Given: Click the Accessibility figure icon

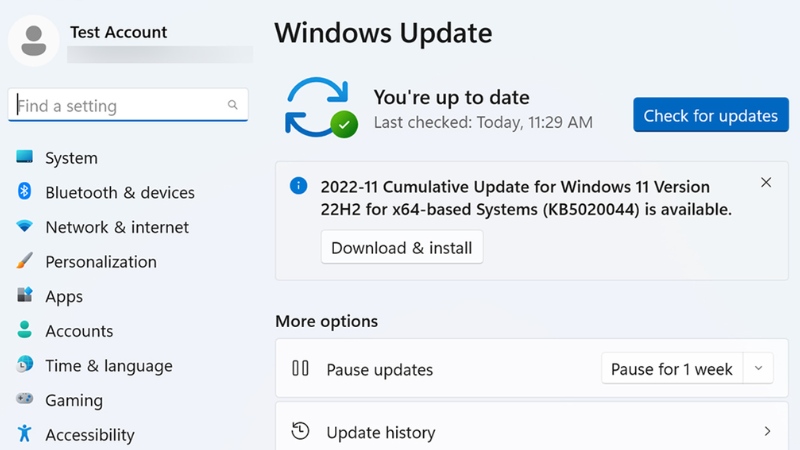Looking at the screenshot, I should (x=25, y=434).
